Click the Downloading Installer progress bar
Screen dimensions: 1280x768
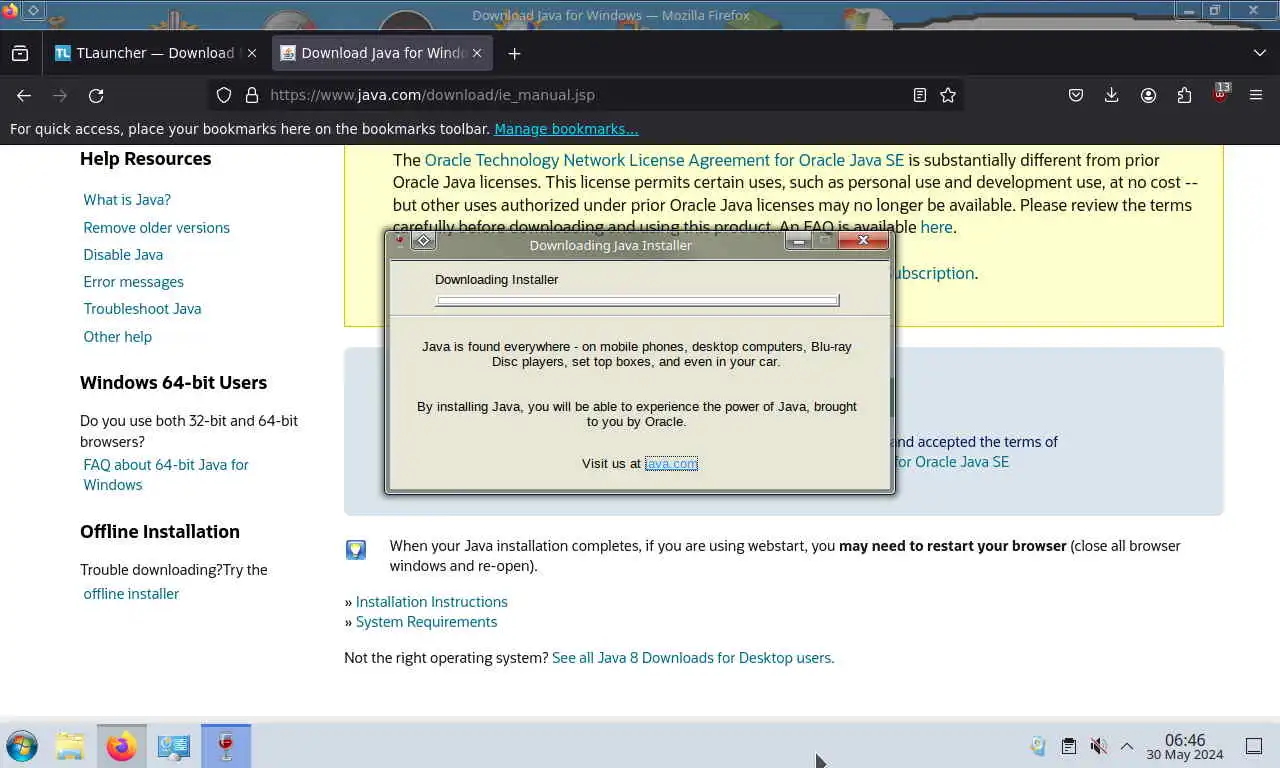click(638, 300)
